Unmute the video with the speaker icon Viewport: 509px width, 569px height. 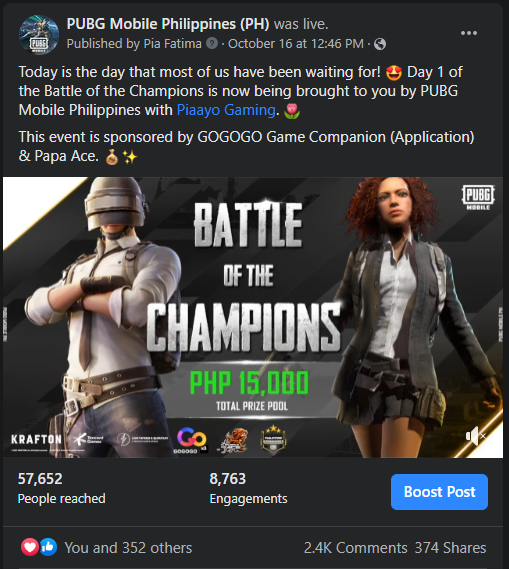pos(475,435)
